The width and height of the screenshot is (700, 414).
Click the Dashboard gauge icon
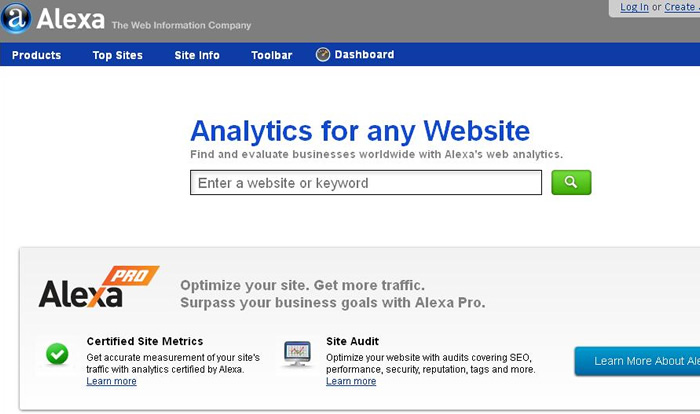click(323, 55)
